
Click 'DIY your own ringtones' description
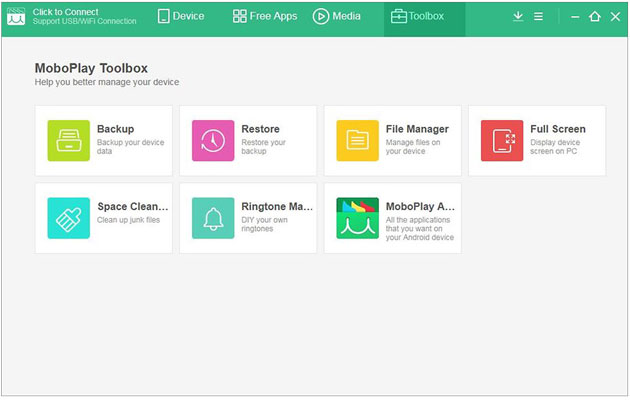click(x=264, y=224)
